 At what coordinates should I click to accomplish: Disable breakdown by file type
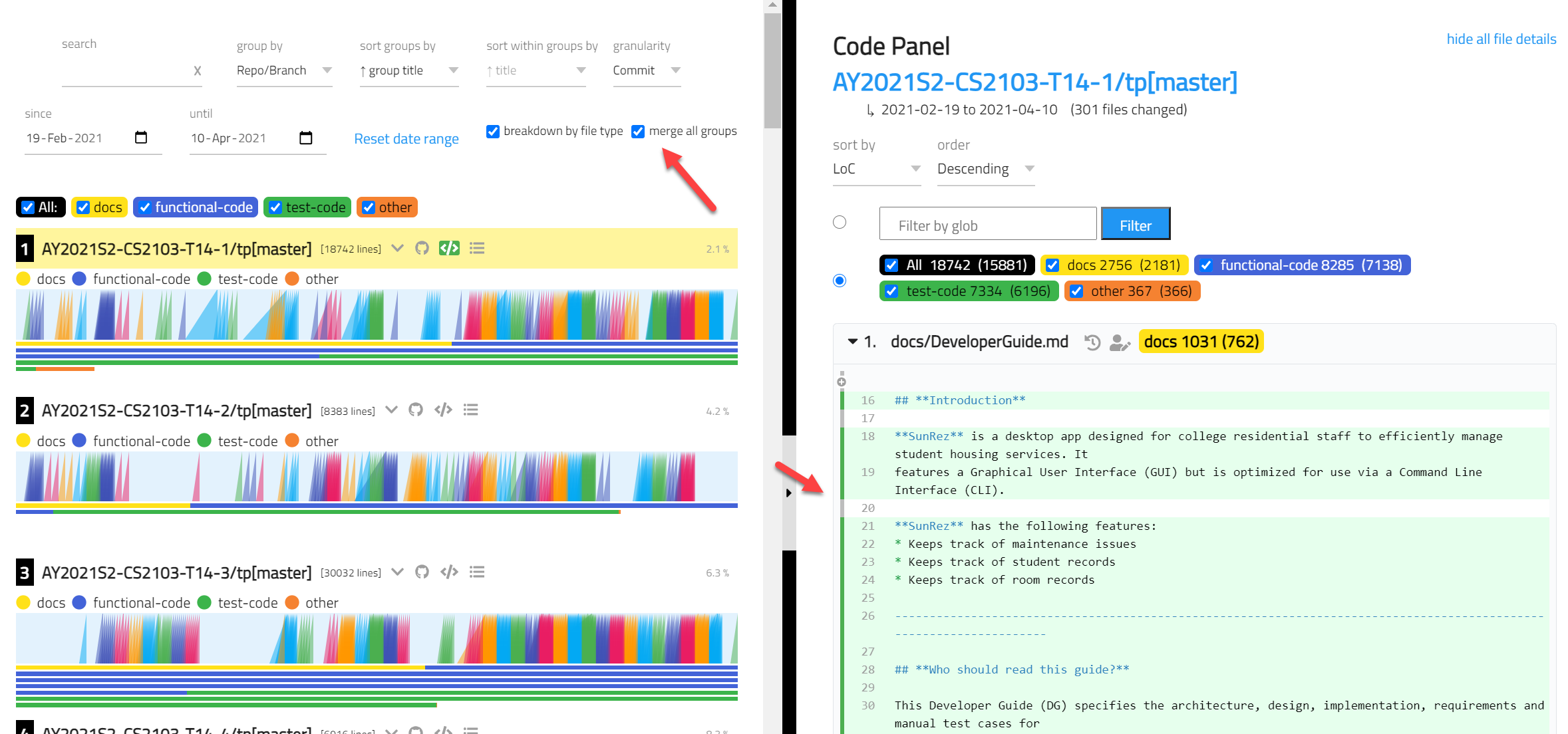point(492,131)
